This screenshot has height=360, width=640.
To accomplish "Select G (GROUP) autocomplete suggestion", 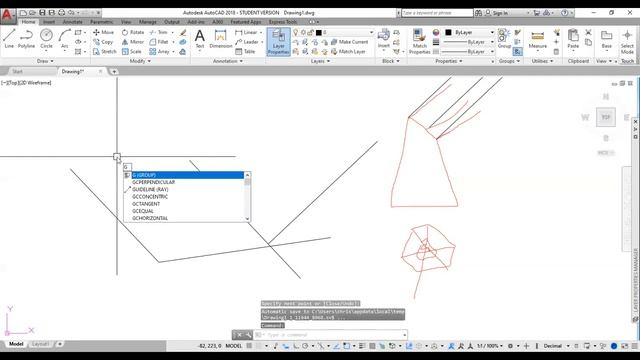I will pyautogui.click(x=184, y=175).
